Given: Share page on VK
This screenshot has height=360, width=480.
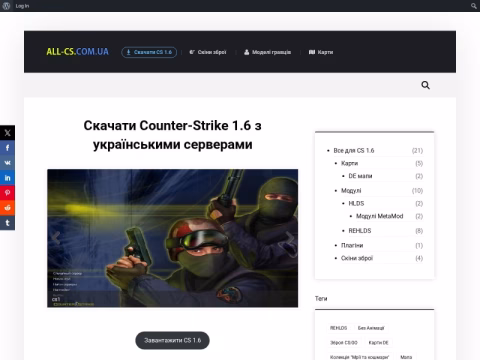Looking at the screenshot, I should tap(7, 163).
